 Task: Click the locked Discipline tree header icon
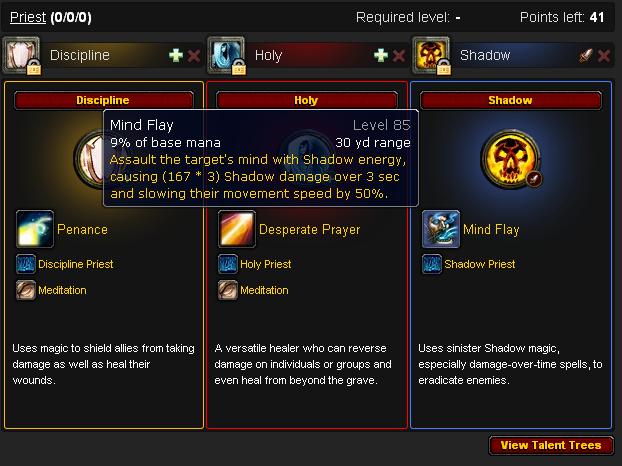21,56
